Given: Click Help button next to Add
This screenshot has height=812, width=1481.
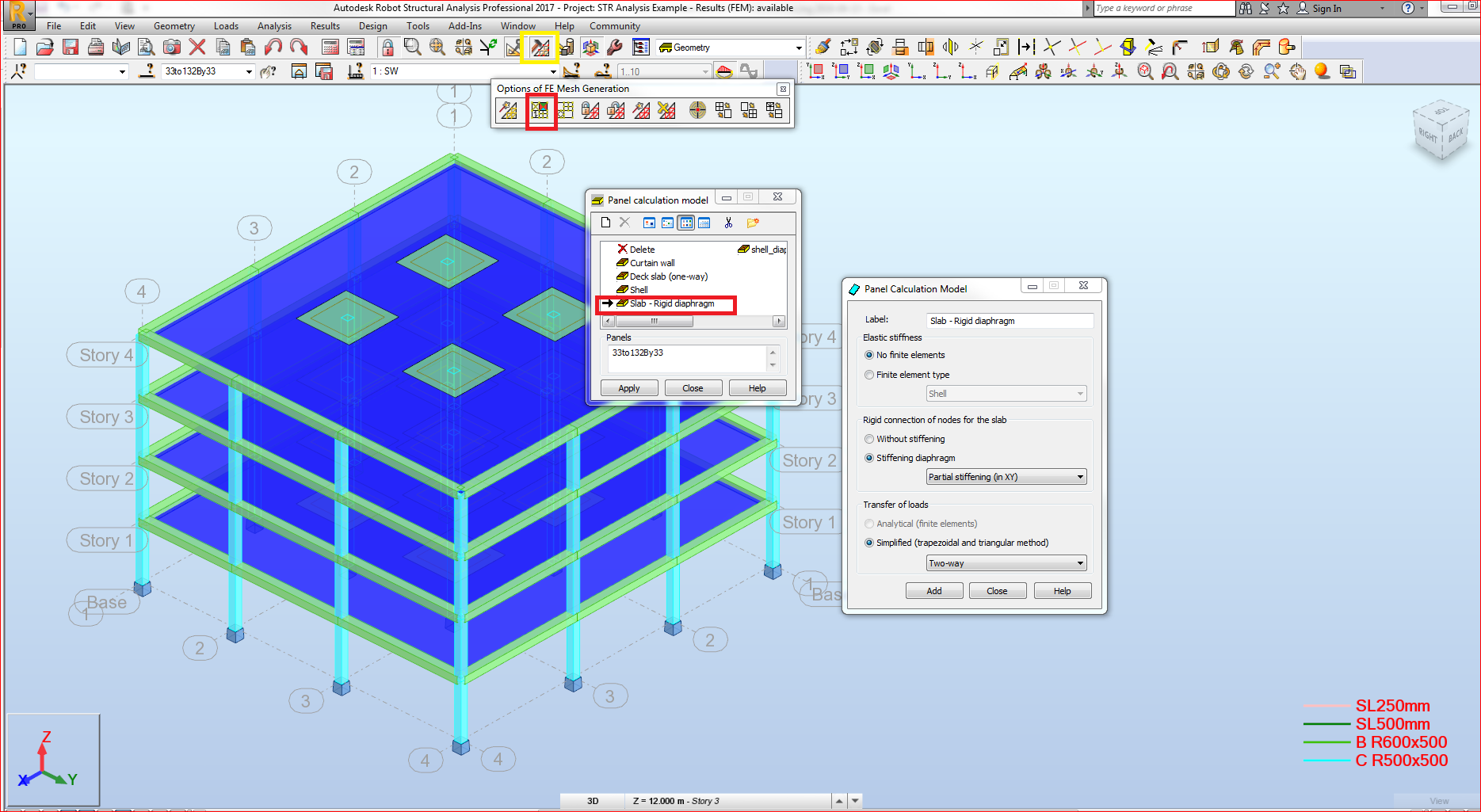Looking at the screenshot, I should pyautogui.click(x=1062, y=591).
